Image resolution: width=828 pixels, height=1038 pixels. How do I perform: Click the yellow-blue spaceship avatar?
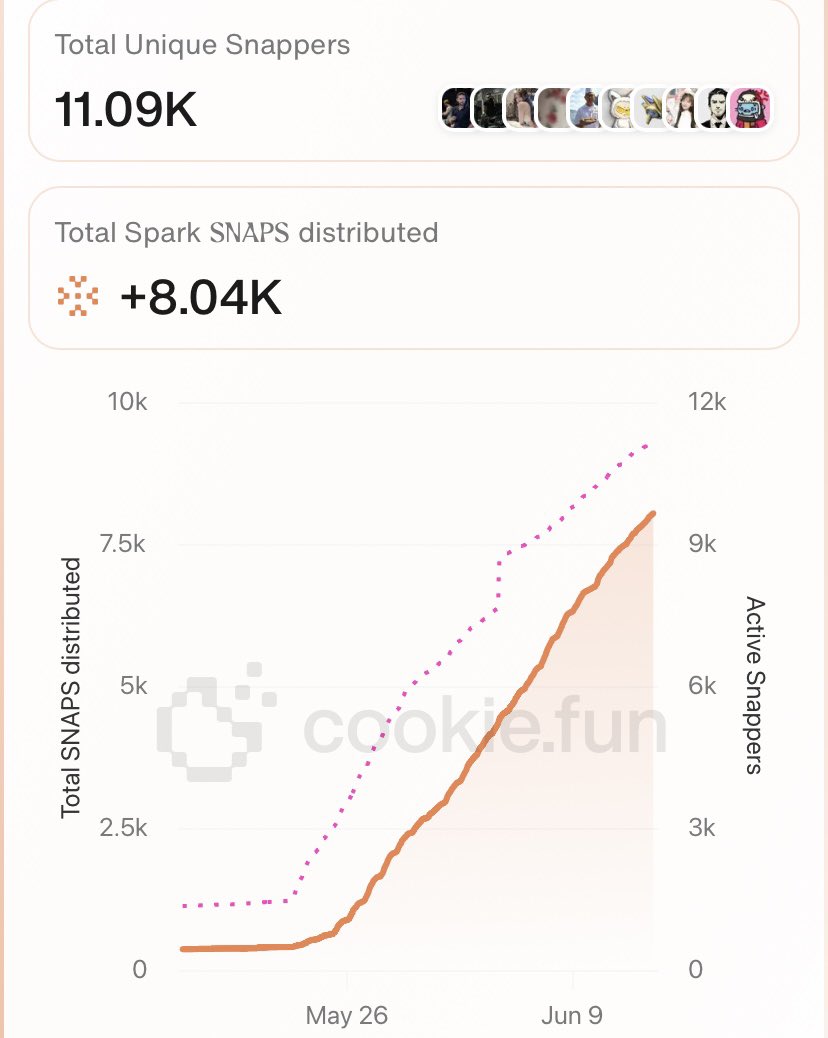click(x=651, y=108)
